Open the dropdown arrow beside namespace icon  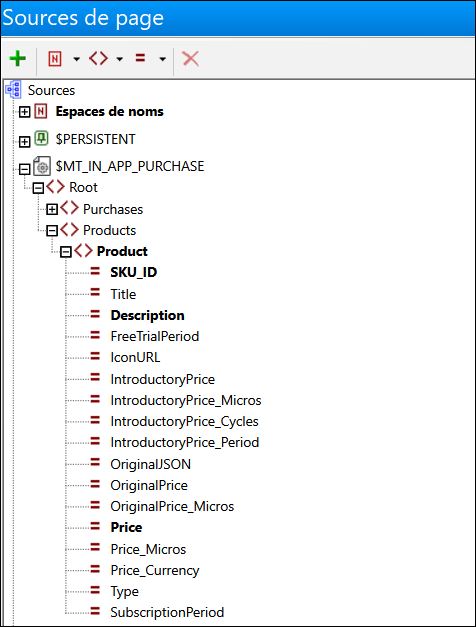[x=77, y=59]
